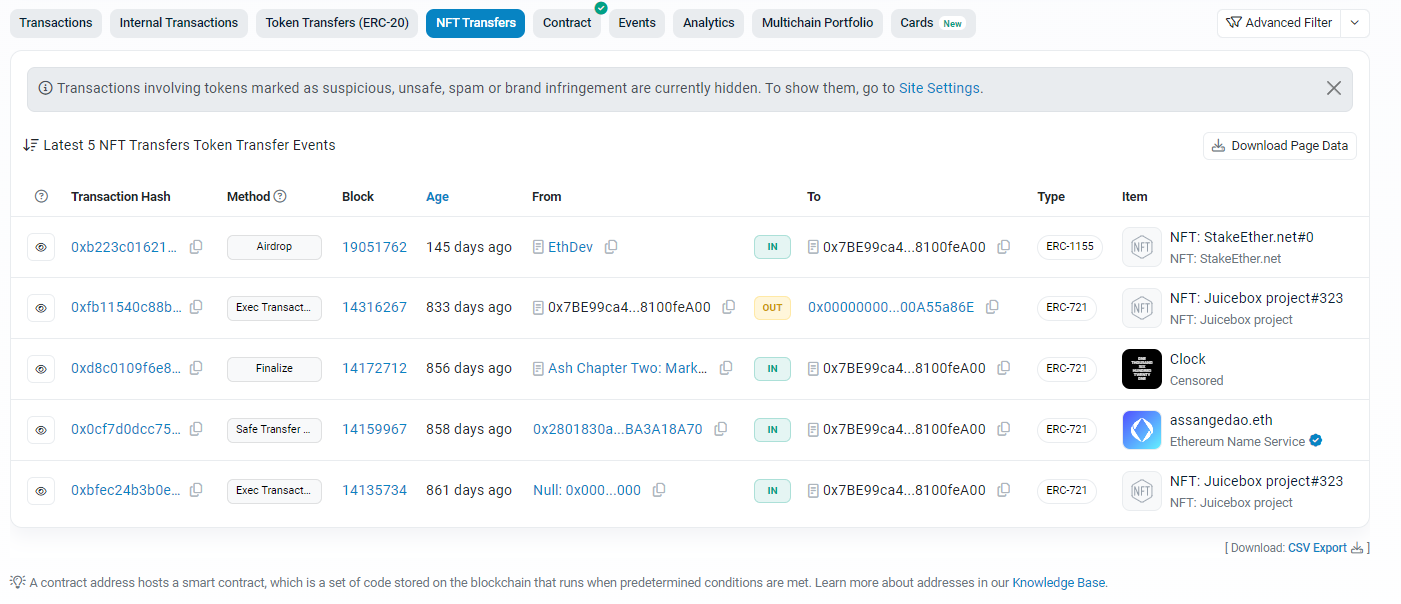This screenshot has width=1401, height=604.
Task: Click the help icon left of Transaction Hash
Action: [41, 197]
